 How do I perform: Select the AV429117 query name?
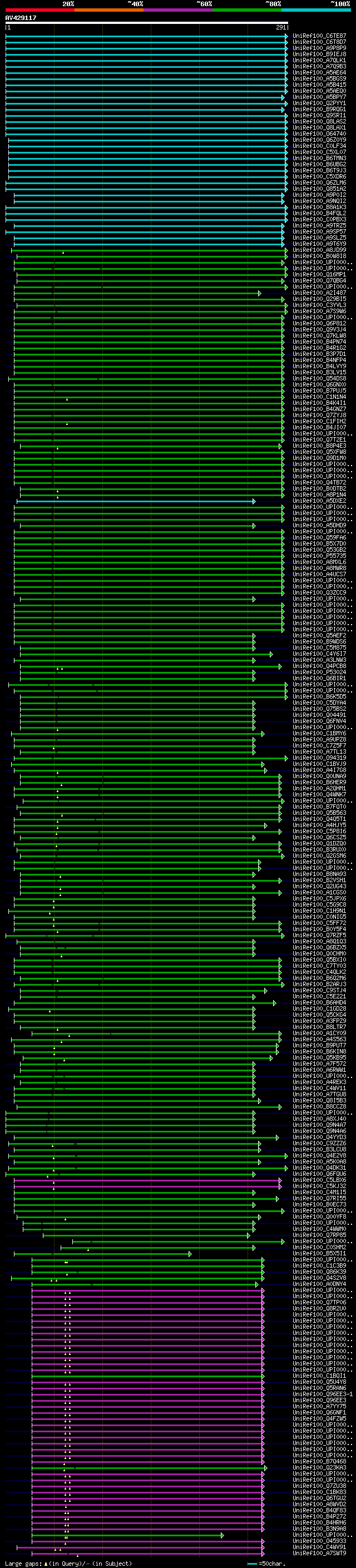point(21,18)
